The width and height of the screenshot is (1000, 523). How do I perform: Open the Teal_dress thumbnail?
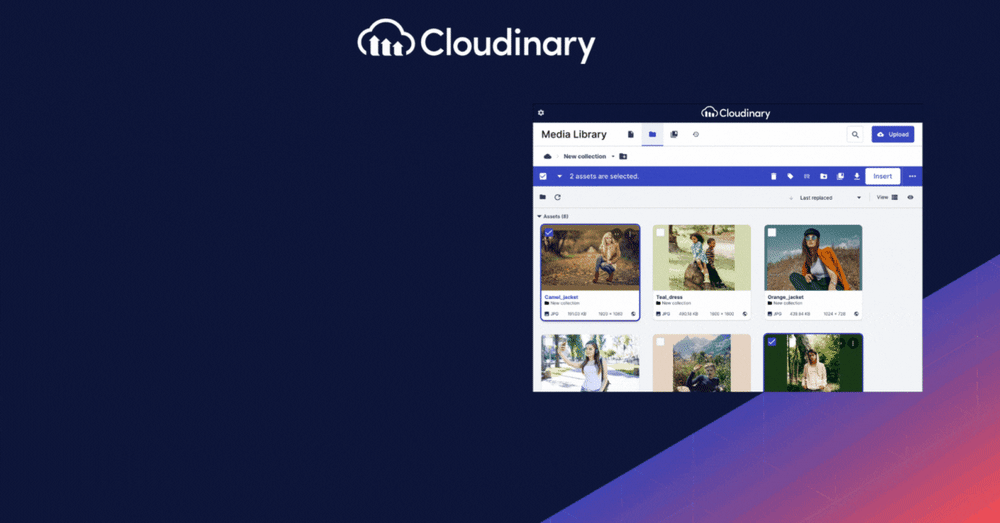(702, 258)
